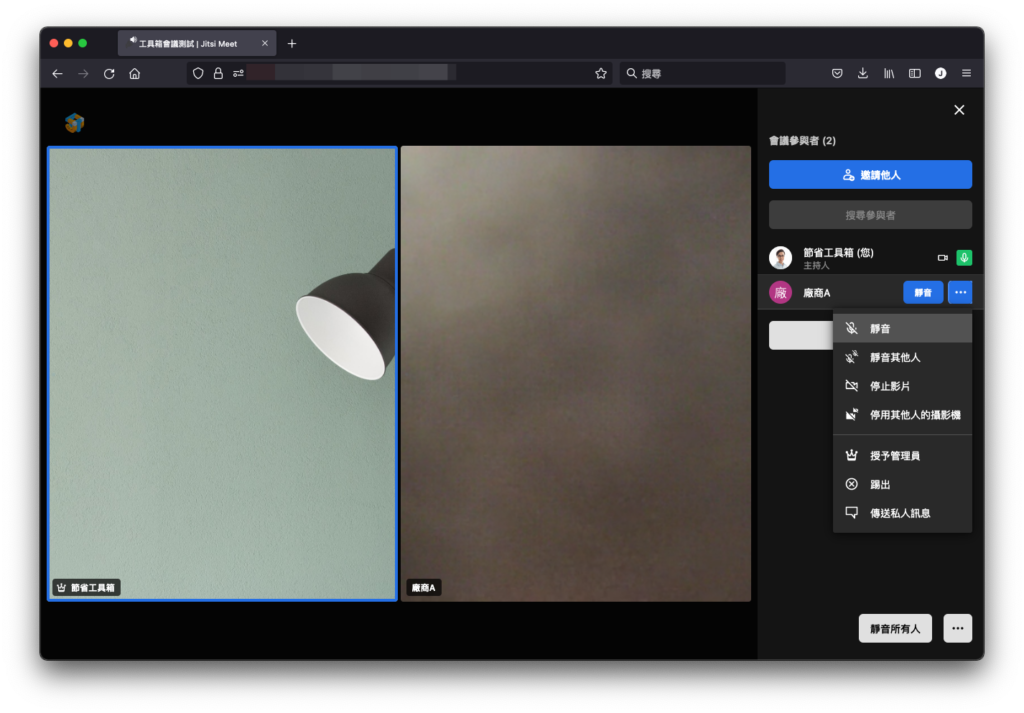
Task: Click the Jitsi logo above the videos
Action: [74, 123]
